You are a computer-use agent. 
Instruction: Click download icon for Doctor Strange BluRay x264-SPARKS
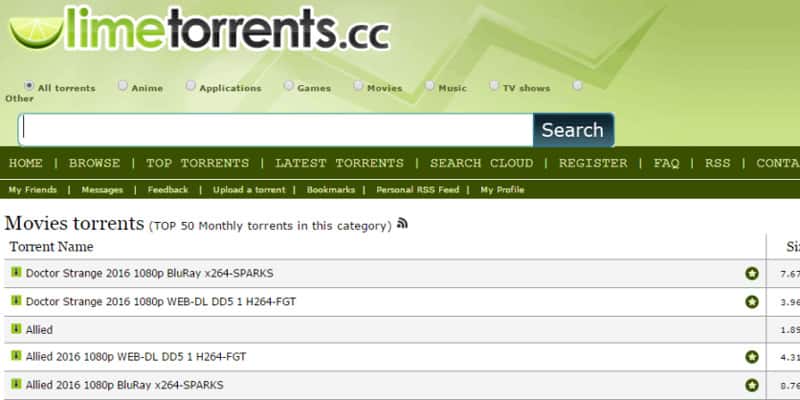[x=16, y=272]
